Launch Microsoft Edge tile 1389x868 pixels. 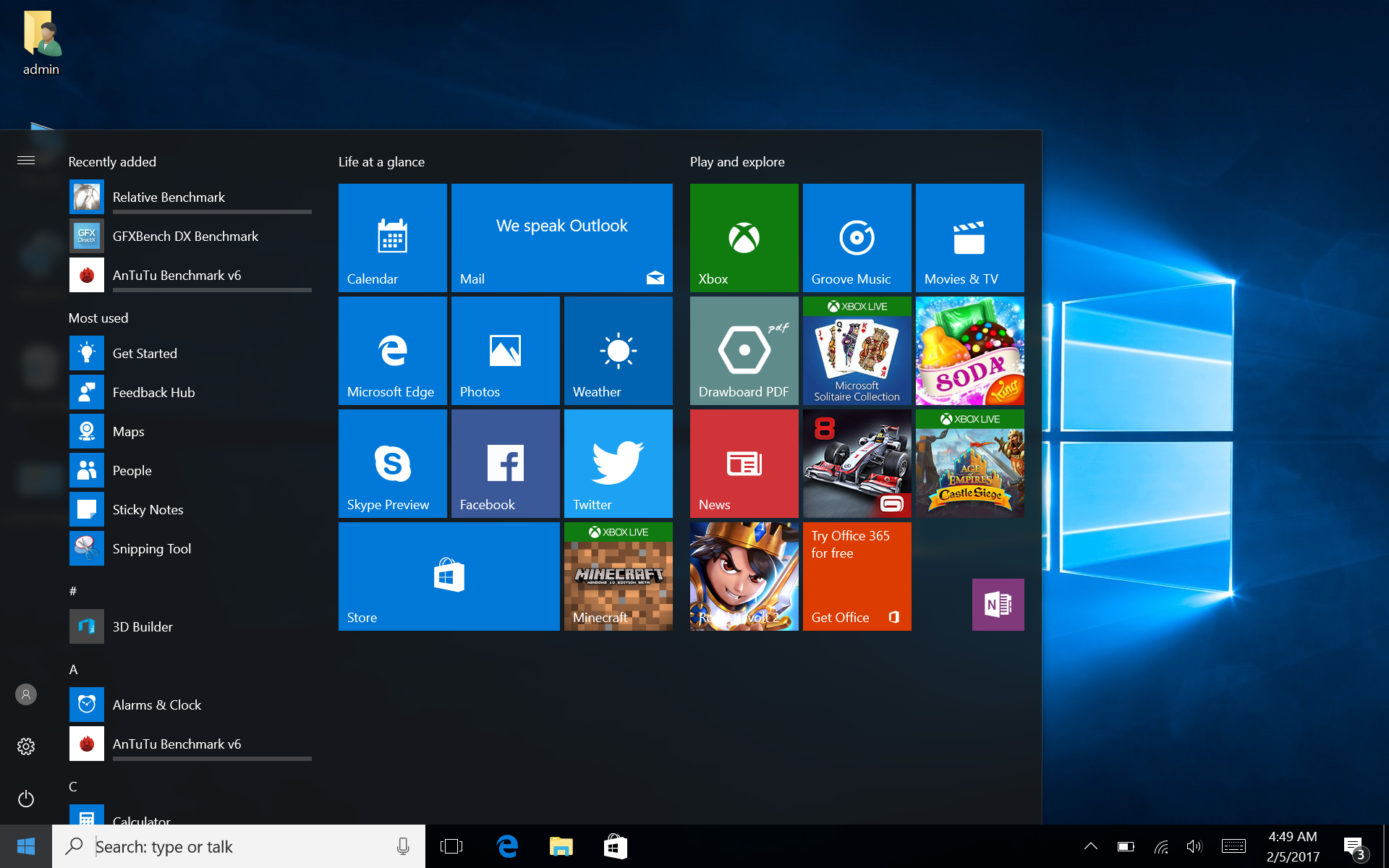(x=393, y=351)
